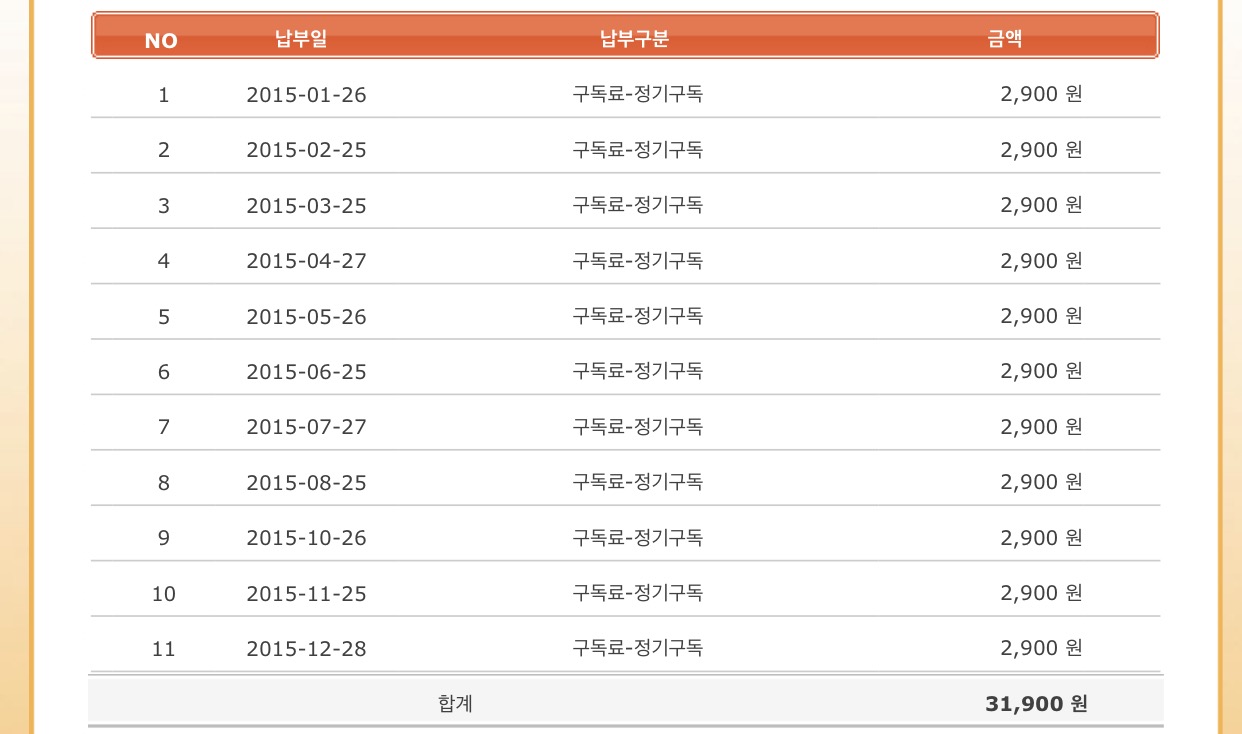Click the 금액 column header

[x=1005, y=40]
